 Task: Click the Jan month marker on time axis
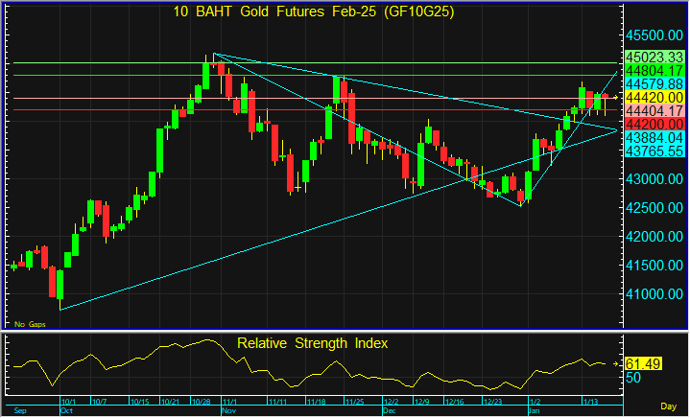pyautogui.click(x=536, y=410)
